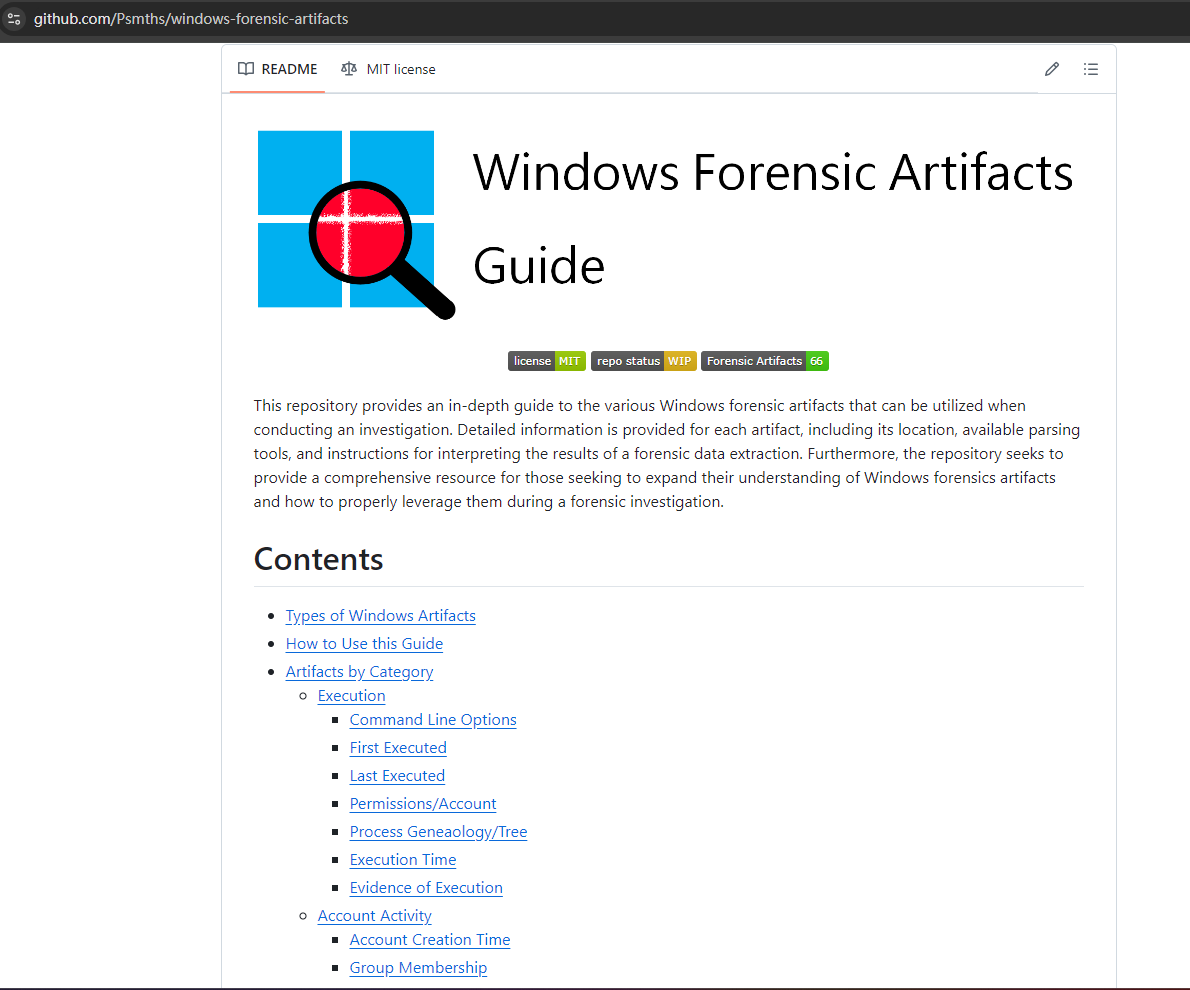Open Command Line Options link
The height and width of the screenshot is (990, 1190).
433,720
